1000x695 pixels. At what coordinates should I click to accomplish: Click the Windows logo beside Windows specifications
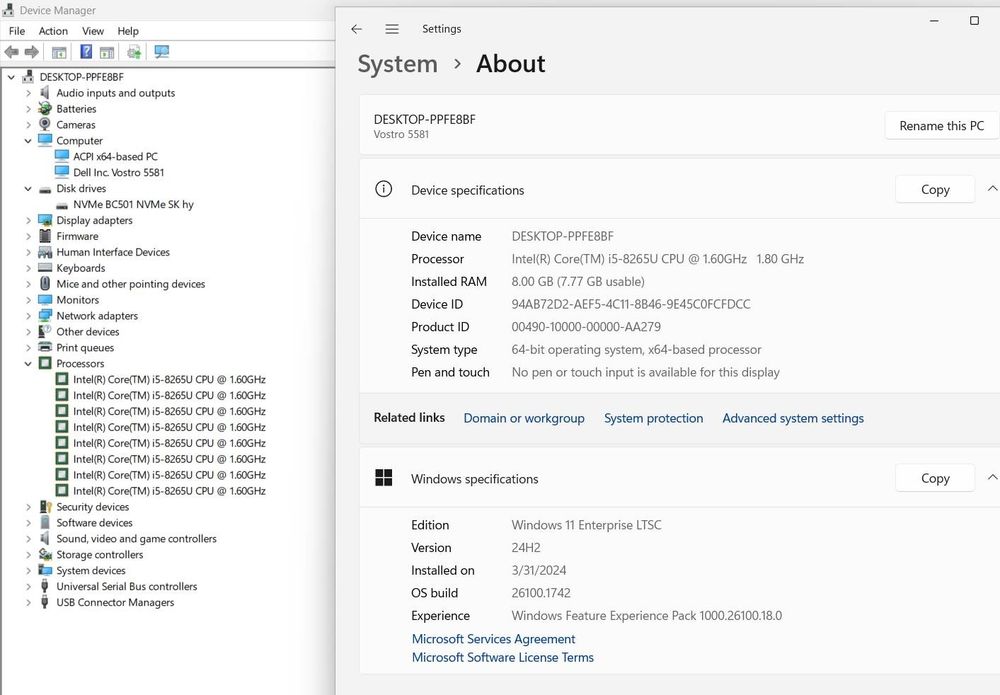pyautogui.click(x=384, y=478)
